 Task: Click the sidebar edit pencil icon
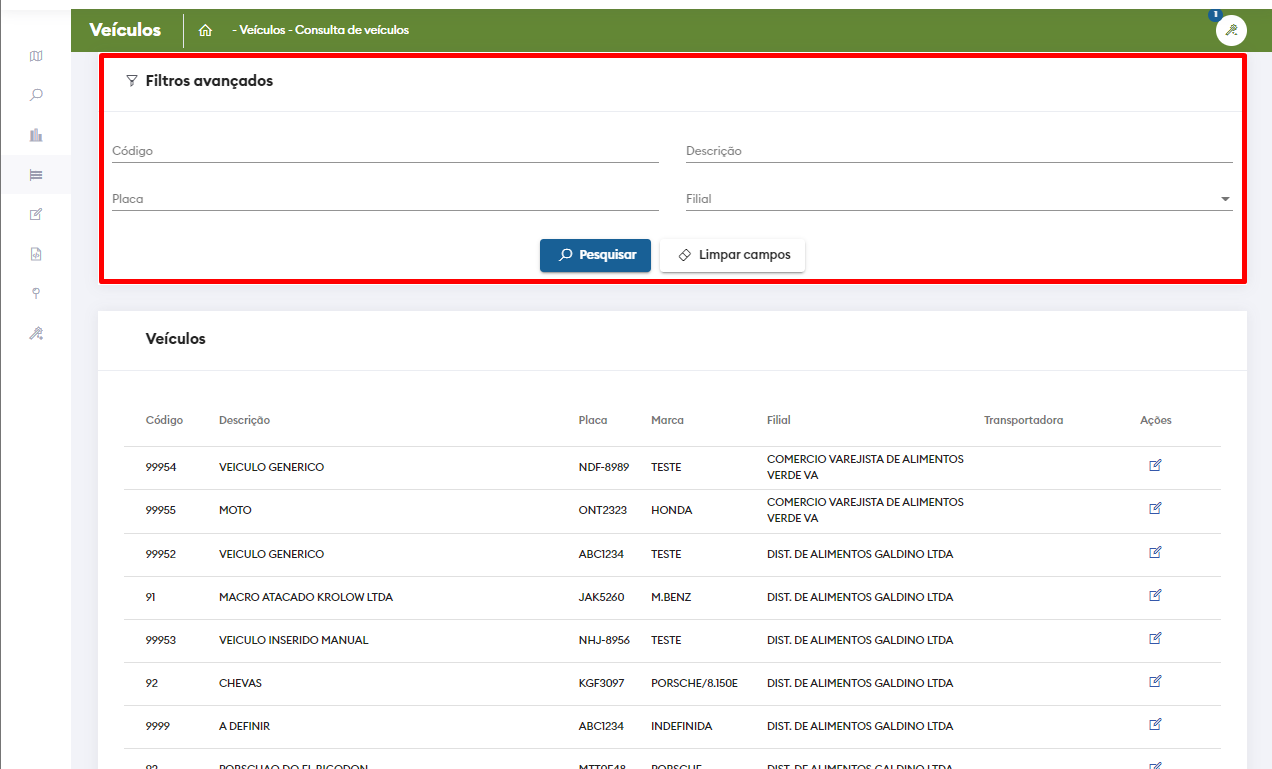click(36, 214)
